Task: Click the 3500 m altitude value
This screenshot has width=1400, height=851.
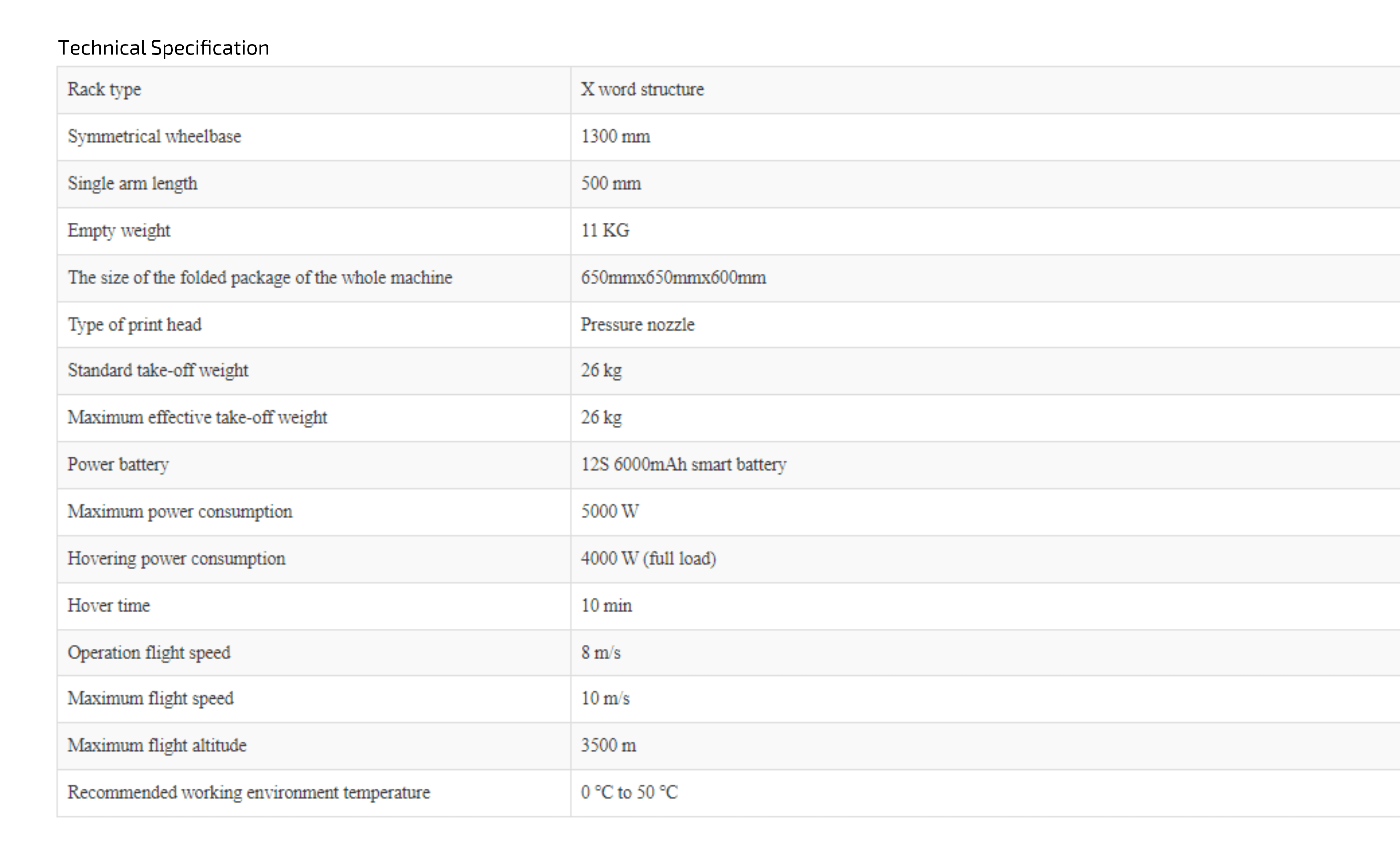Action: [608, 745]
